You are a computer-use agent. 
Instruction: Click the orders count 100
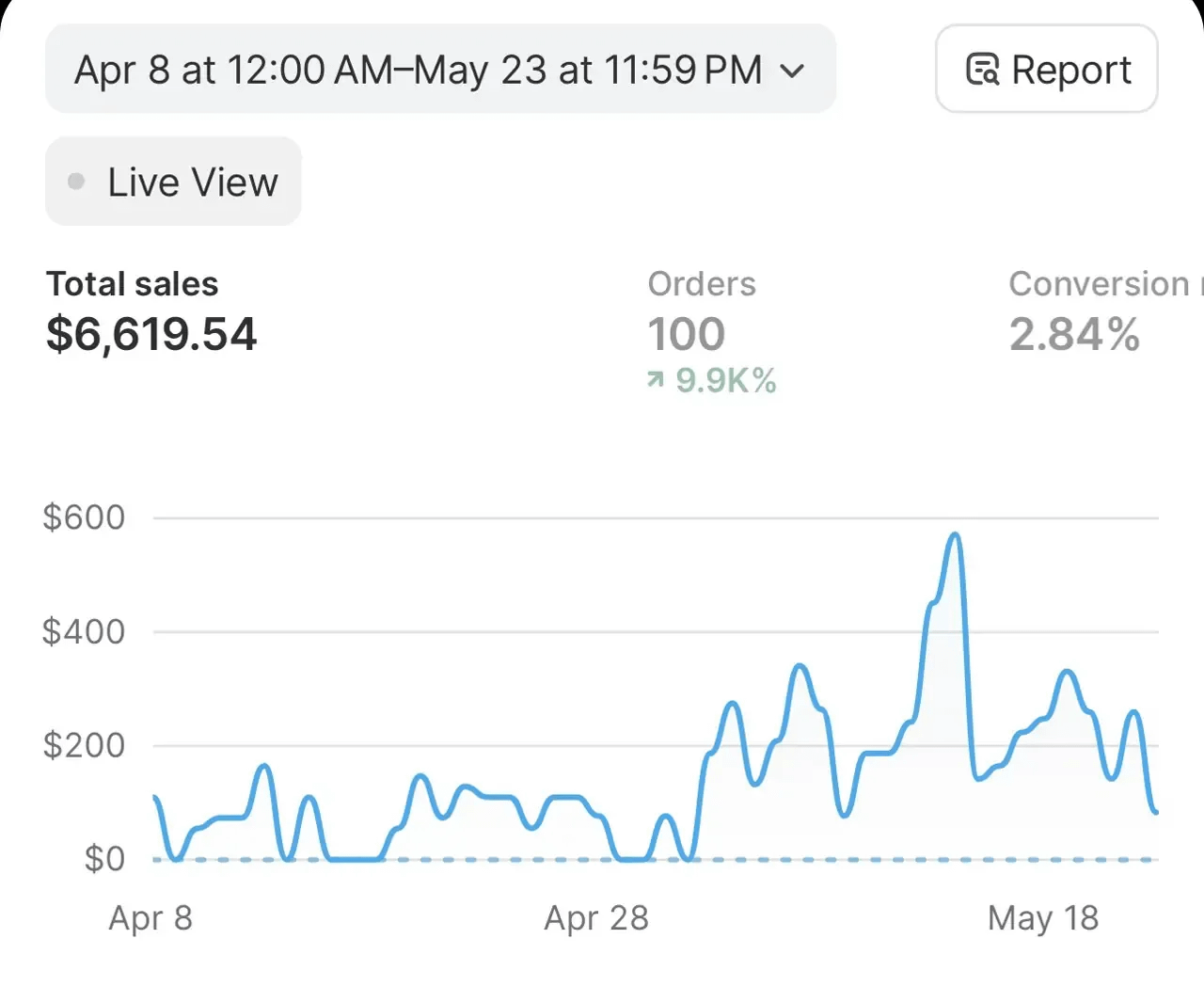[x=687, y=334]
